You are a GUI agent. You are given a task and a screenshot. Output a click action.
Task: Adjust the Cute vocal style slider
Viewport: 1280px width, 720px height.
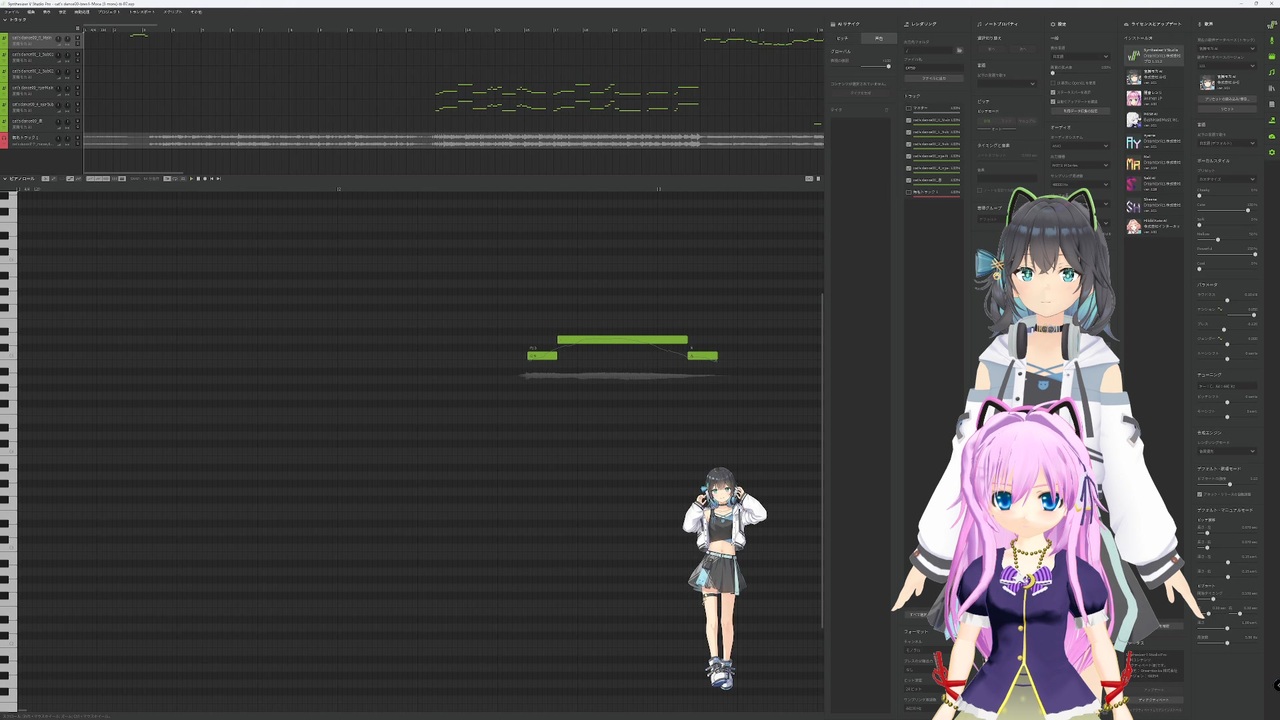[1228, 210]
